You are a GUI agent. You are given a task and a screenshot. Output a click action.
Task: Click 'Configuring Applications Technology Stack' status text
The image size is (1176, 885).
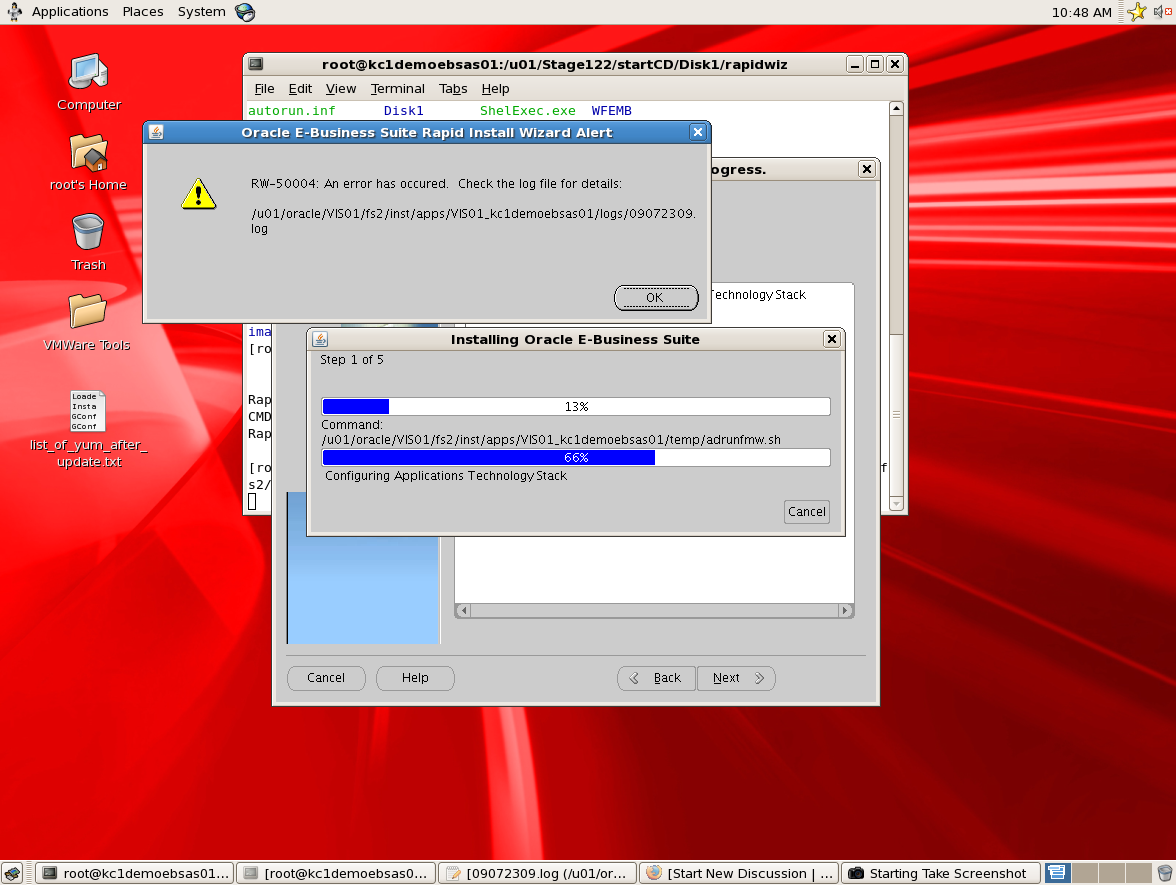[x=446, y=476]
